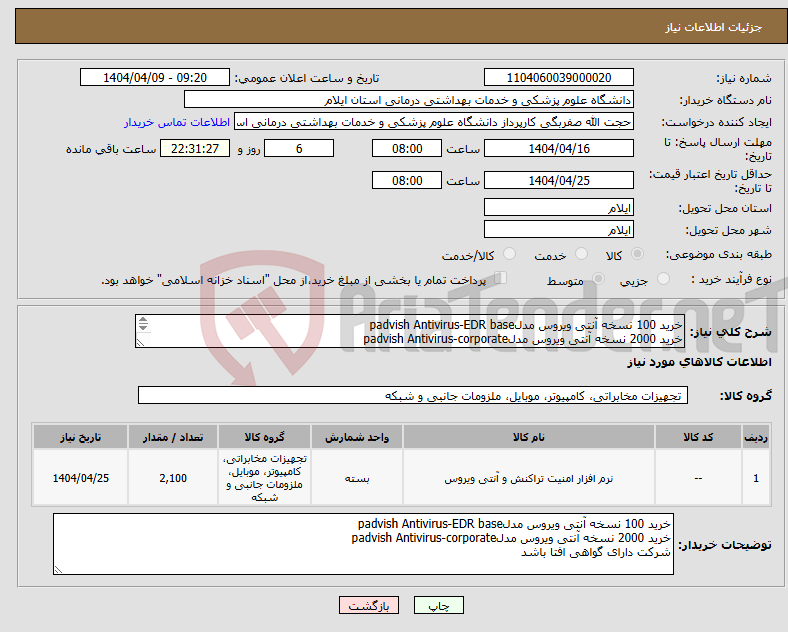
Task: Select the کالا/خدمت radio button
Action: click(x=510, y=254)
